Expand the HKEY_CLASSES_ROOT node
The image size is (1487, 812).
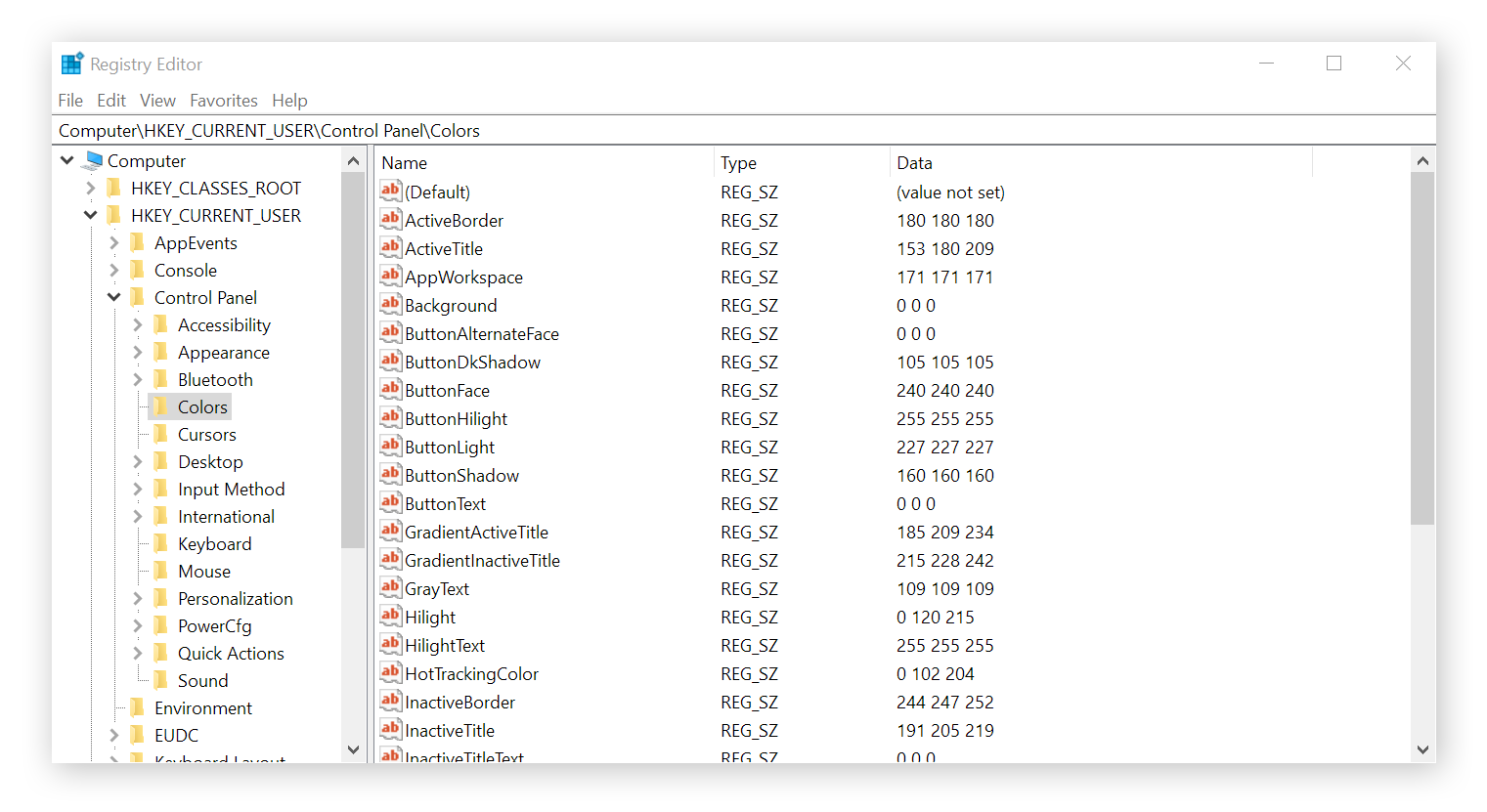tap(91, 188)
